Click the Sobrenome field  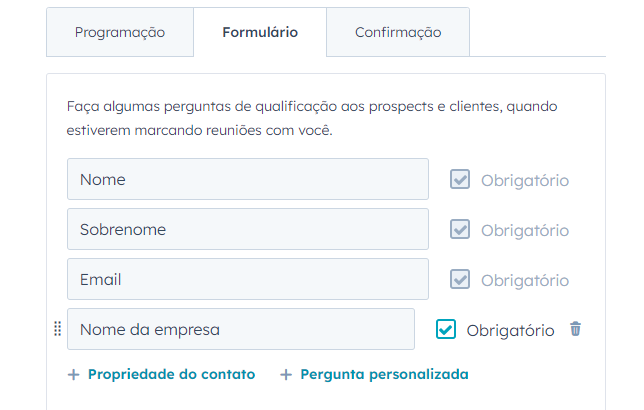(x=248, y=230)
